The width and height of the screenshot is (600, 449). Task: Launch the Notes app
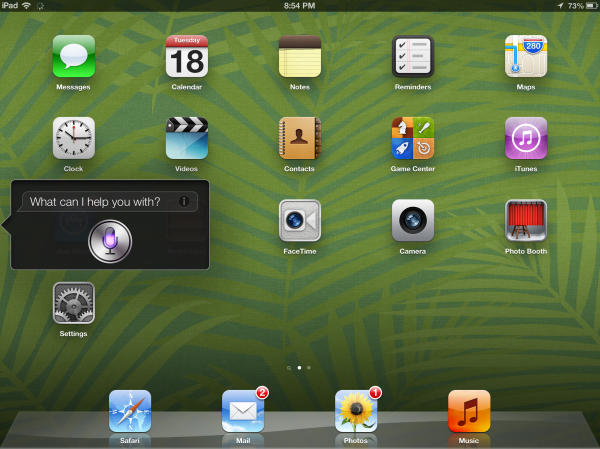300,56
